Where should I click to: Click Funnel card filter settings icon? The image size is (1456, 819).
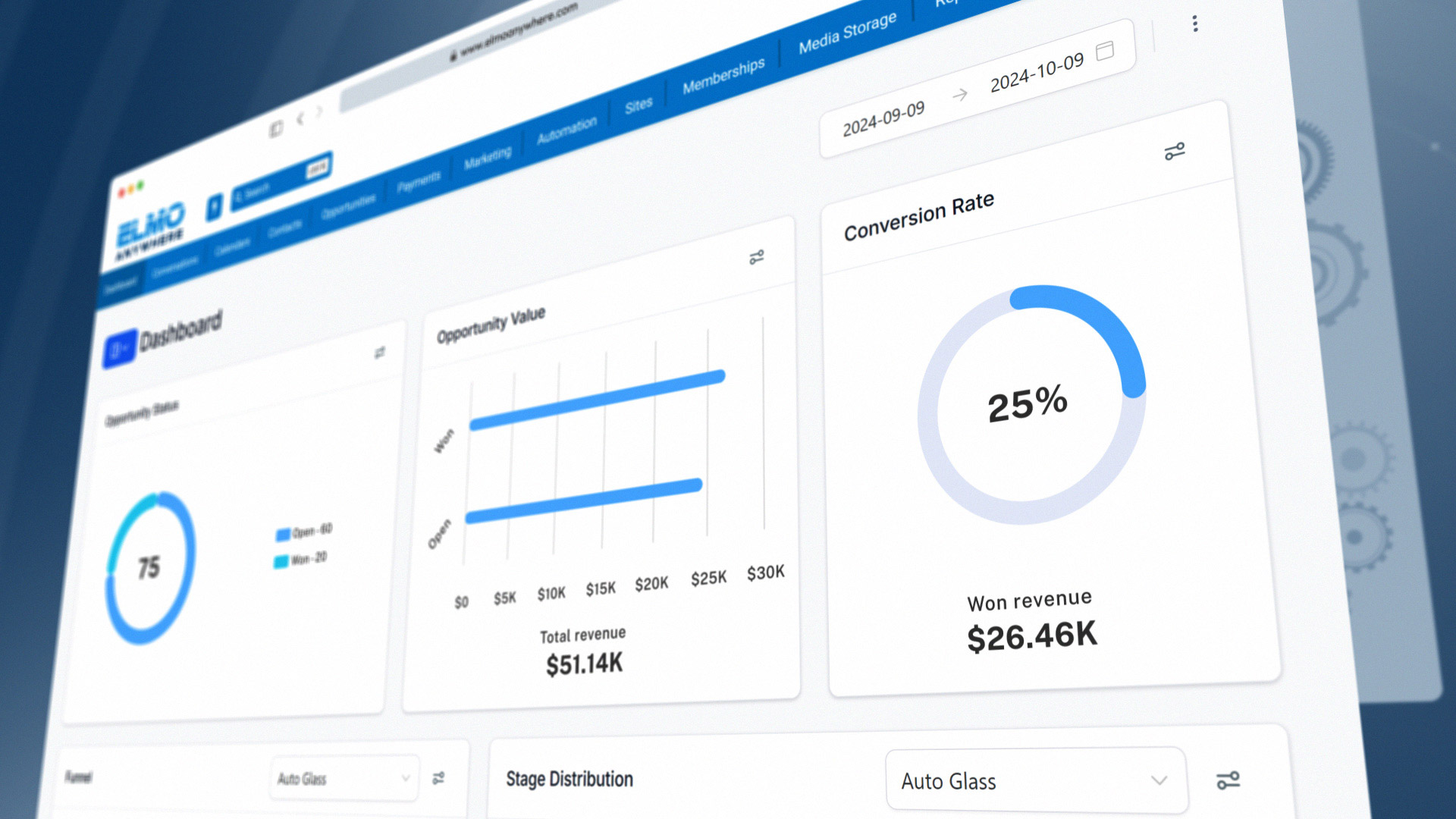coord(438,778)
